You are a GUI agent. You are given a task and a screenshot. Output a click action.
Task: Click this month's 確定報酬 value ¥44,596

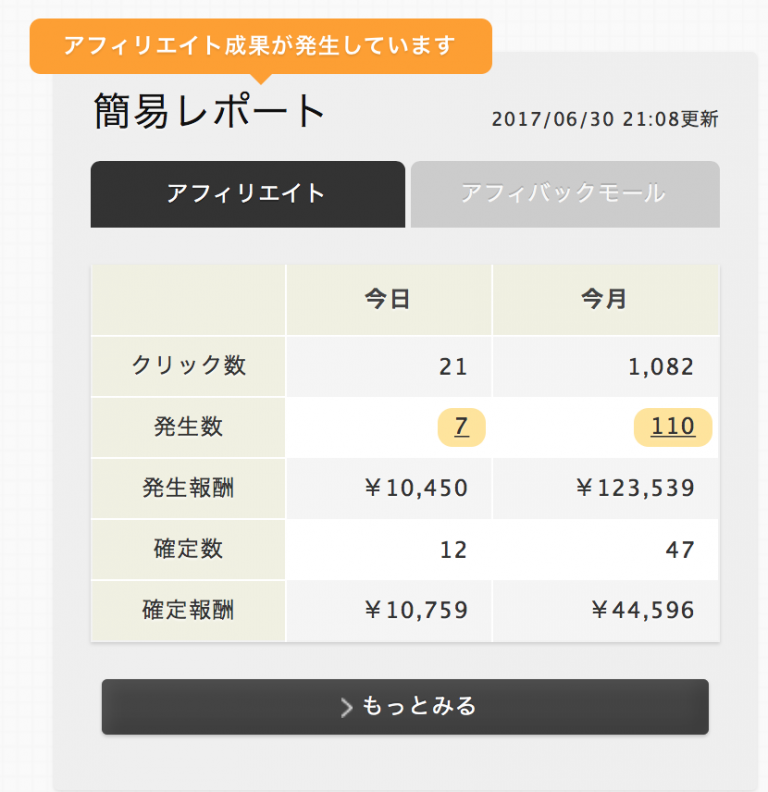point(643,610)
